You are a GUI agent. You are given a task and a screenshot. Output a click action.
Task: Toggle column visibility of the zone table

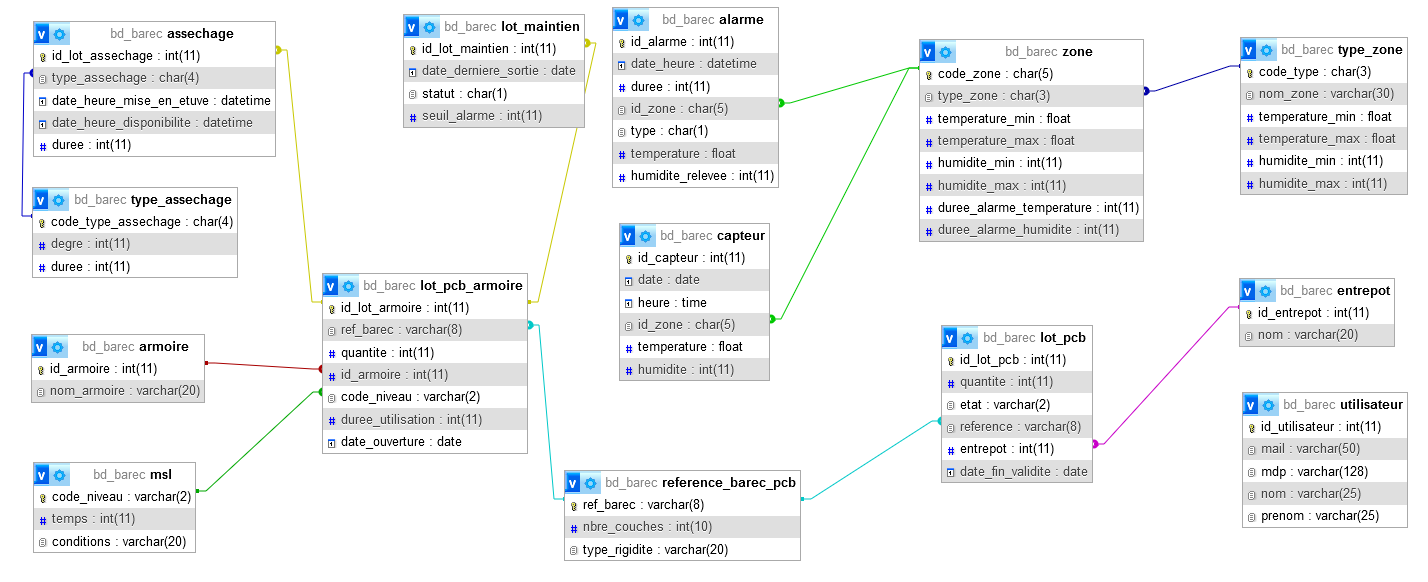tap(929, 52)
